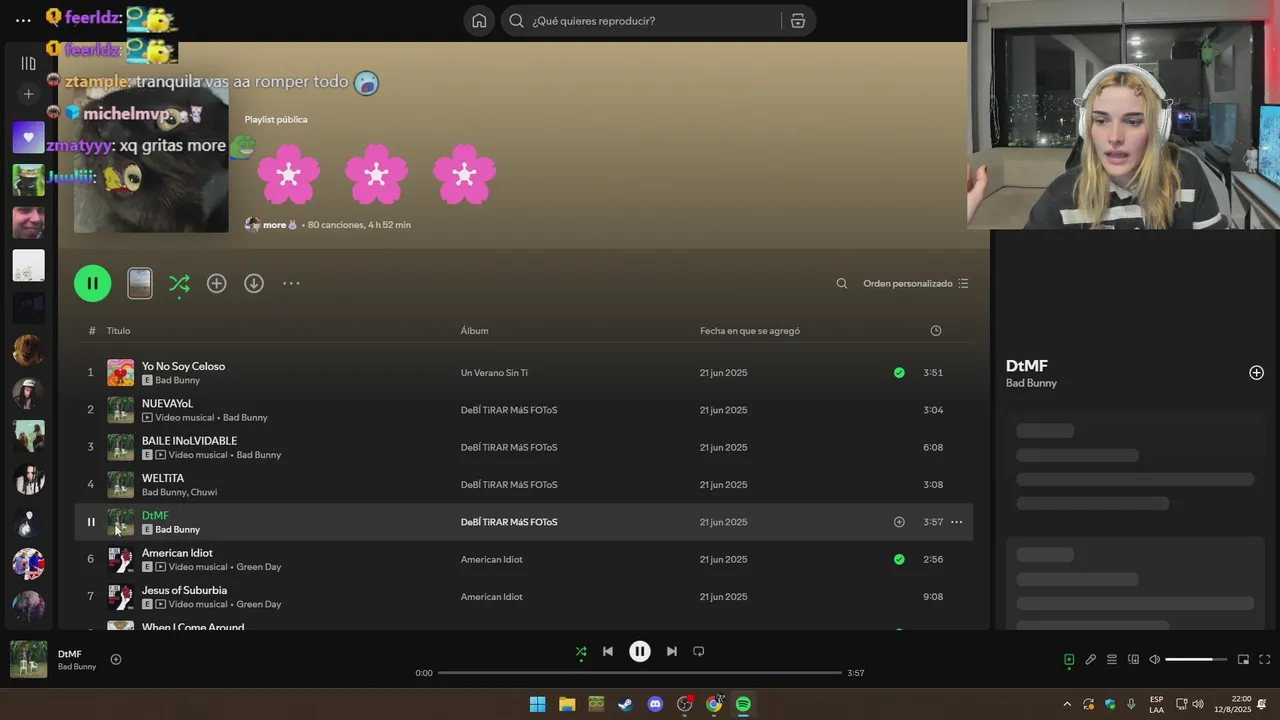The width and height of the screenshot is (1280, 720).
Task: Open the play queue icon
Action: pos(1112,659)
